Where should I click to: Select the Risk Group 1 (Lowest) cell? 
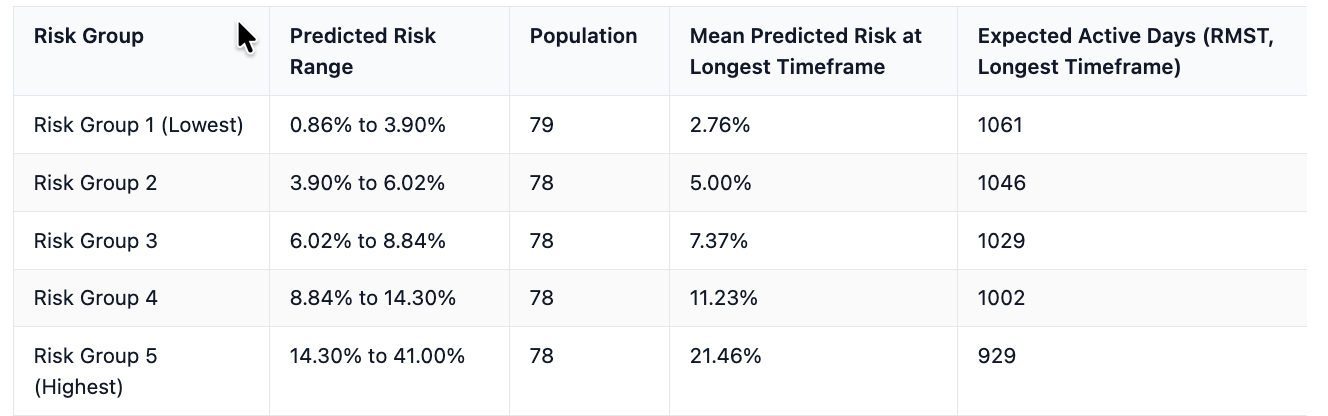139,125
